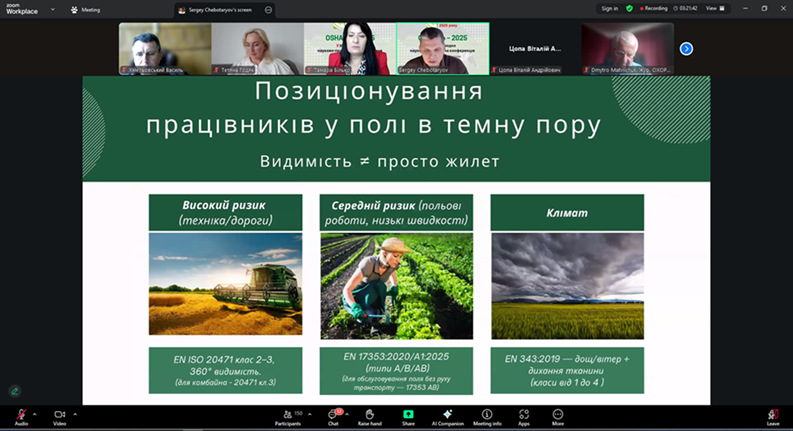Click the Recording indicator
This screenshot has height=431, width=793.
(653, 9)
